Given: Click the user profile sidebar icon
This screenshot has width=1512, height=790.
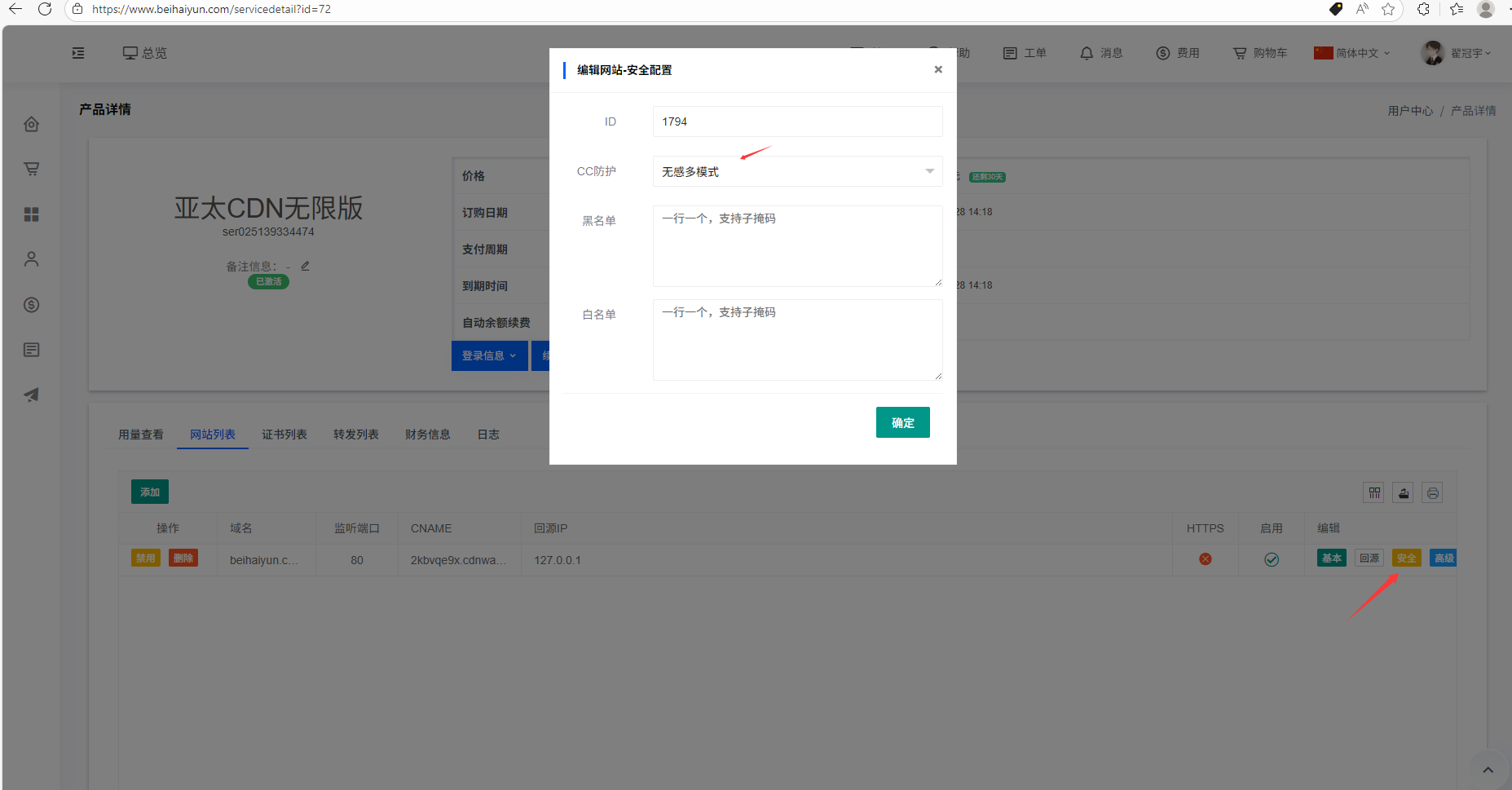Looking at the screenshot, I should 31,259.
